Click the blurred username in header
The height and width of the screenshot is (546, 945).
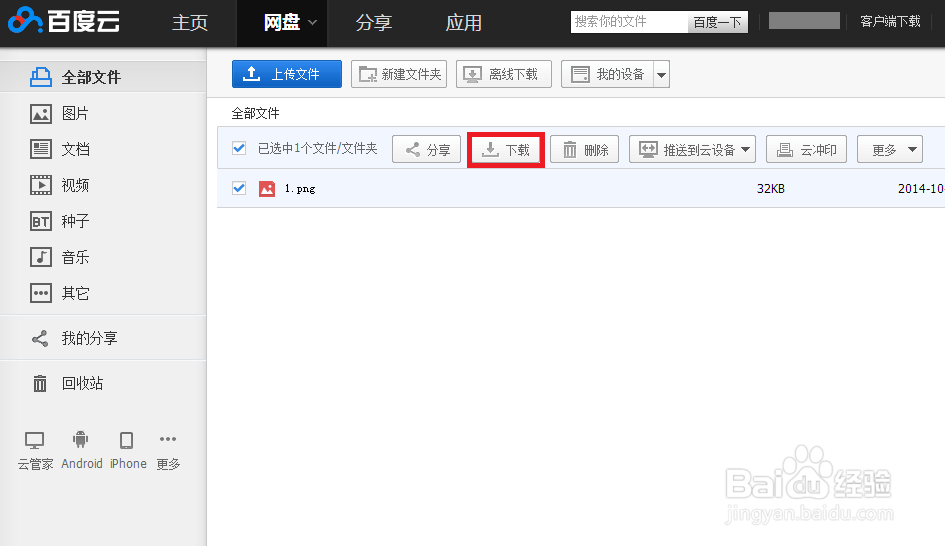click(x=804, y=21)
